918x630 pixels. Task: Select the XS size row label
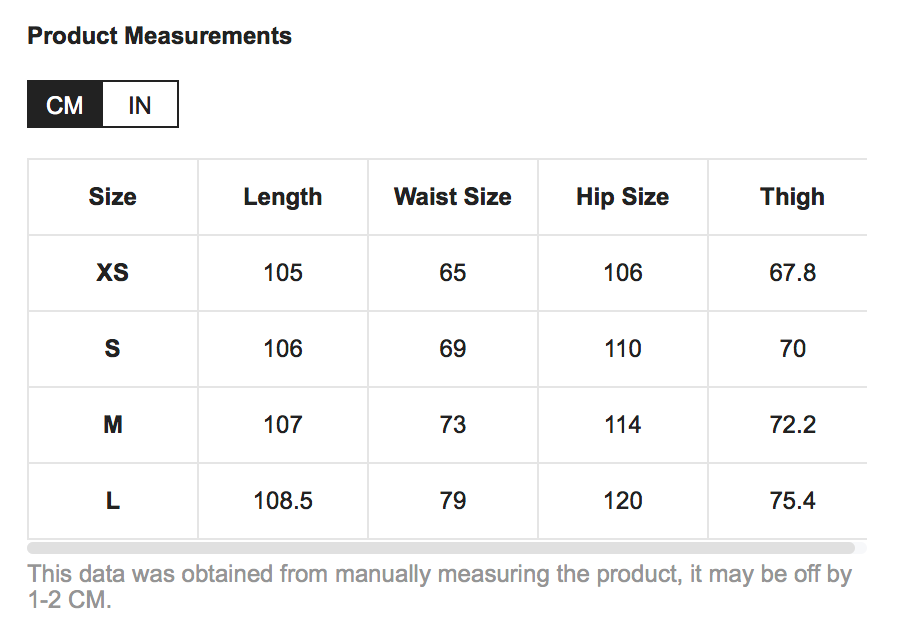[112, 273]
